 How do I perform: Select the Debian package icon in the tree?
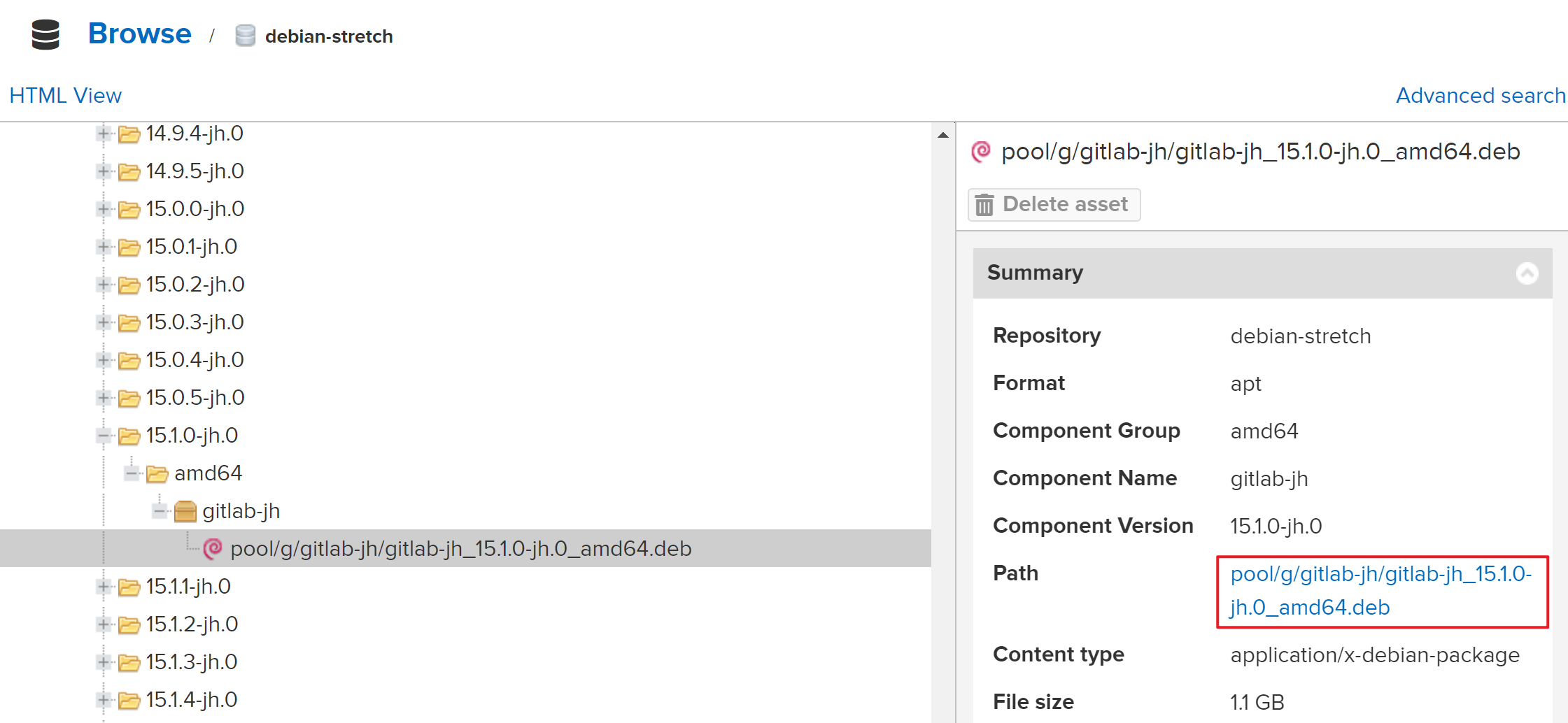[212, 549]
